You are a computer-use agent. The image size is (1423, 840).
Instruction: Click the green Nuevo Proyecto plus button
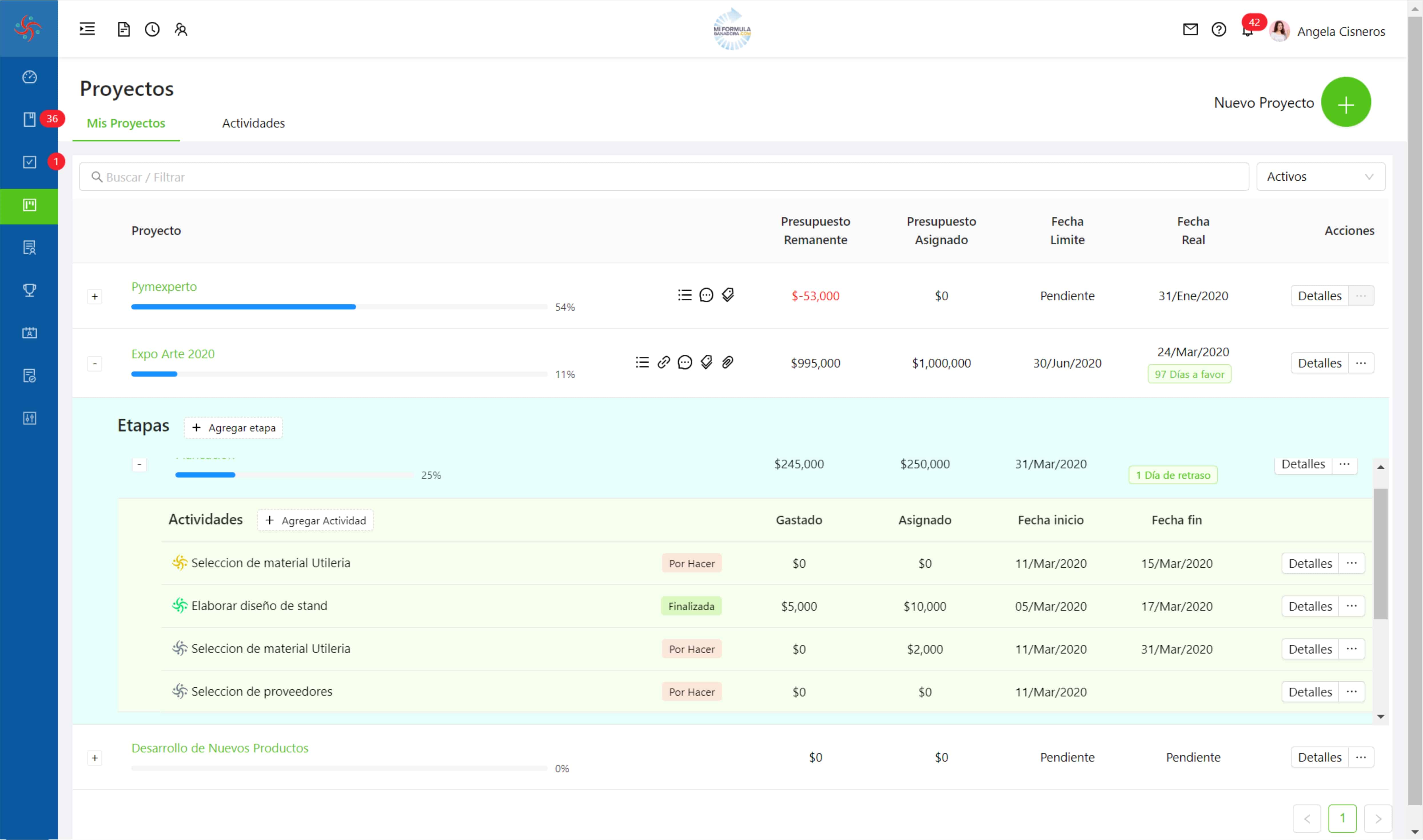(1346, 102)
